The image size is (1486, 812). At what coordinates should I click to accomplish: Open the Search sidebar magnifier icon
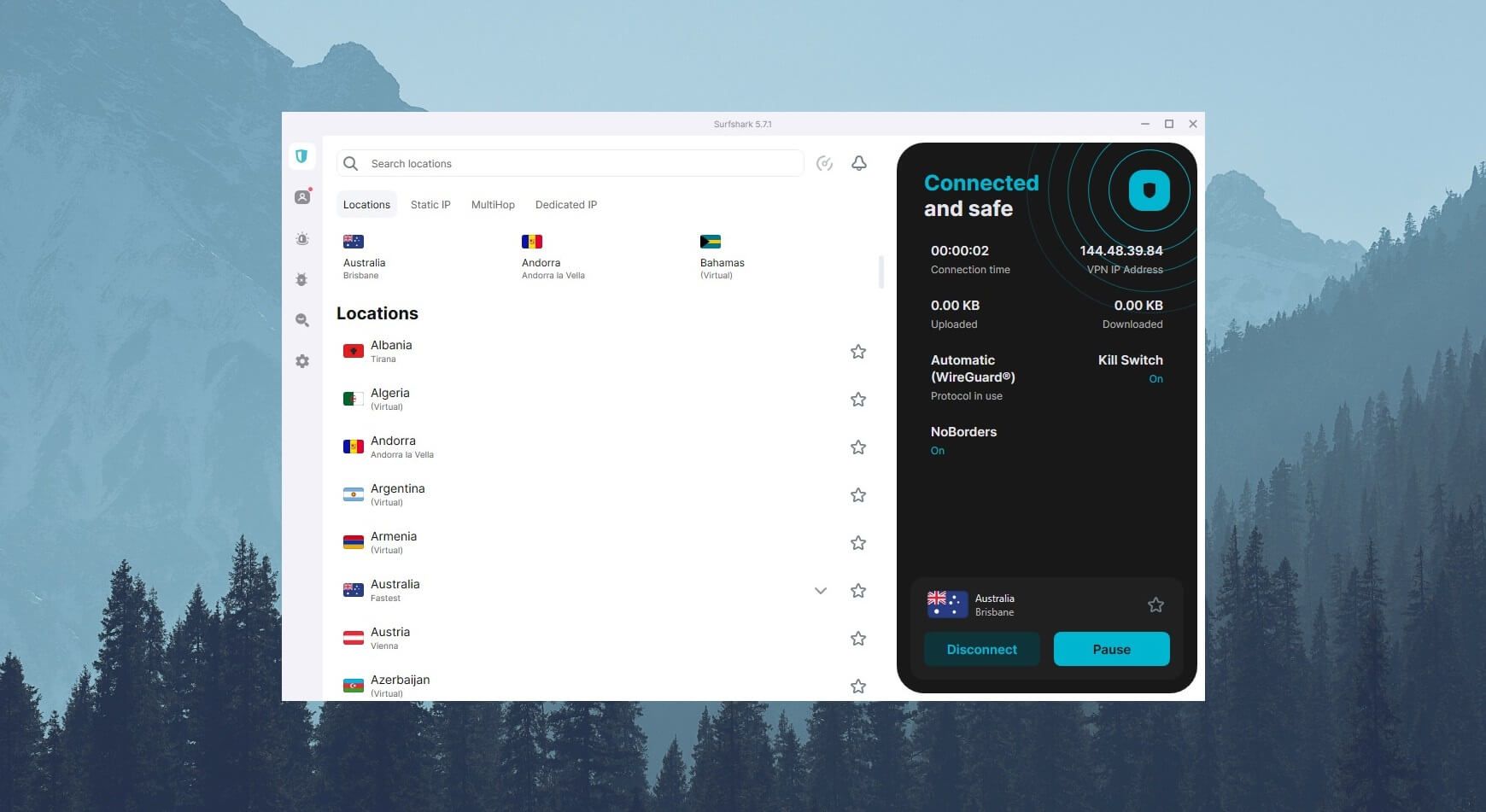[x=302, y=320]
